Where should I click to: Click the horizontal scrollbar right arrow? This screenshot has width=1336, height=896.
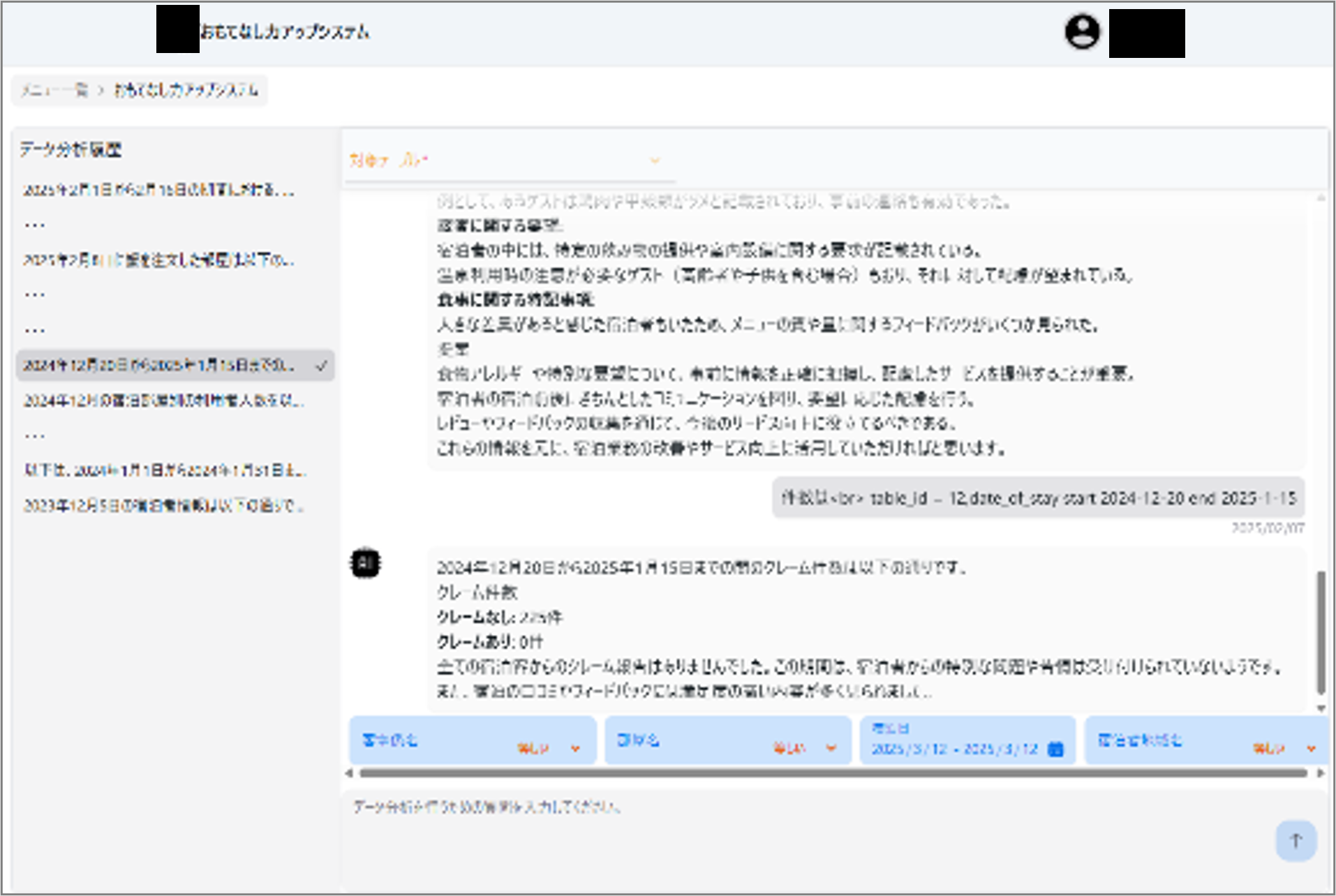[1320, 772]
